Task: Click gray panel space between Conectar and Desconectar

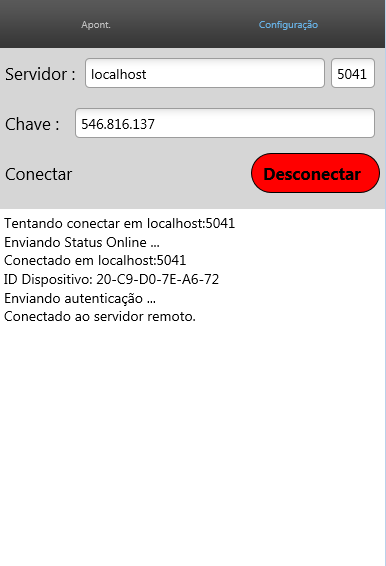Action: click(x=161, y=174)
